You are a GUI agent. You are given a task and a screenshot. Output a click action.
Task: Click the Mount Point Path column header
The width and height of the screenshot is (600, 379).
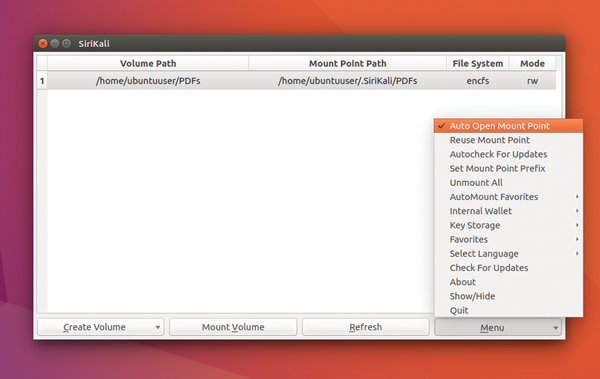[x=347, y=63]
